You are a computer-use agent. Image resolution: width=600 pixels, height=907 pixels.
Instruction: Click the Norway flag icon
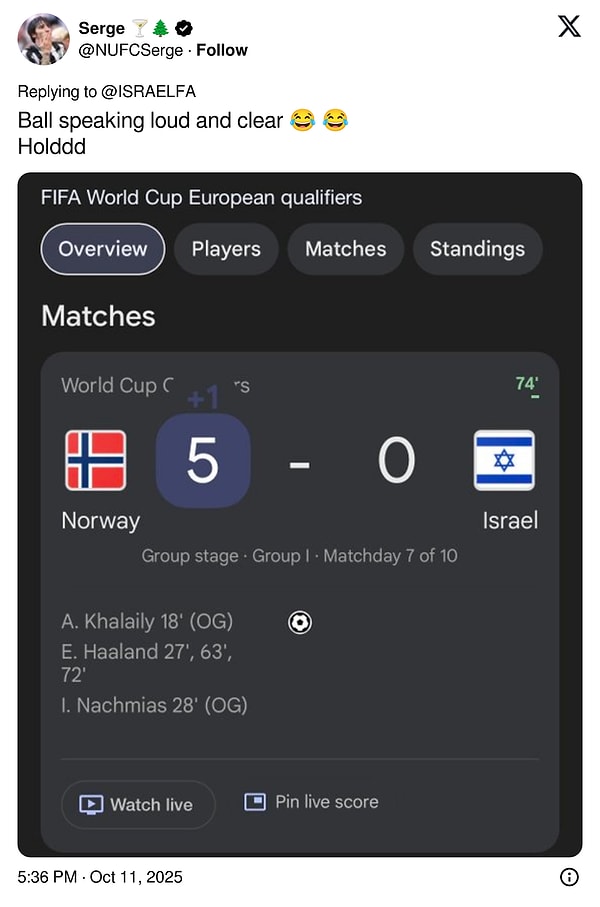click(96, 460)
